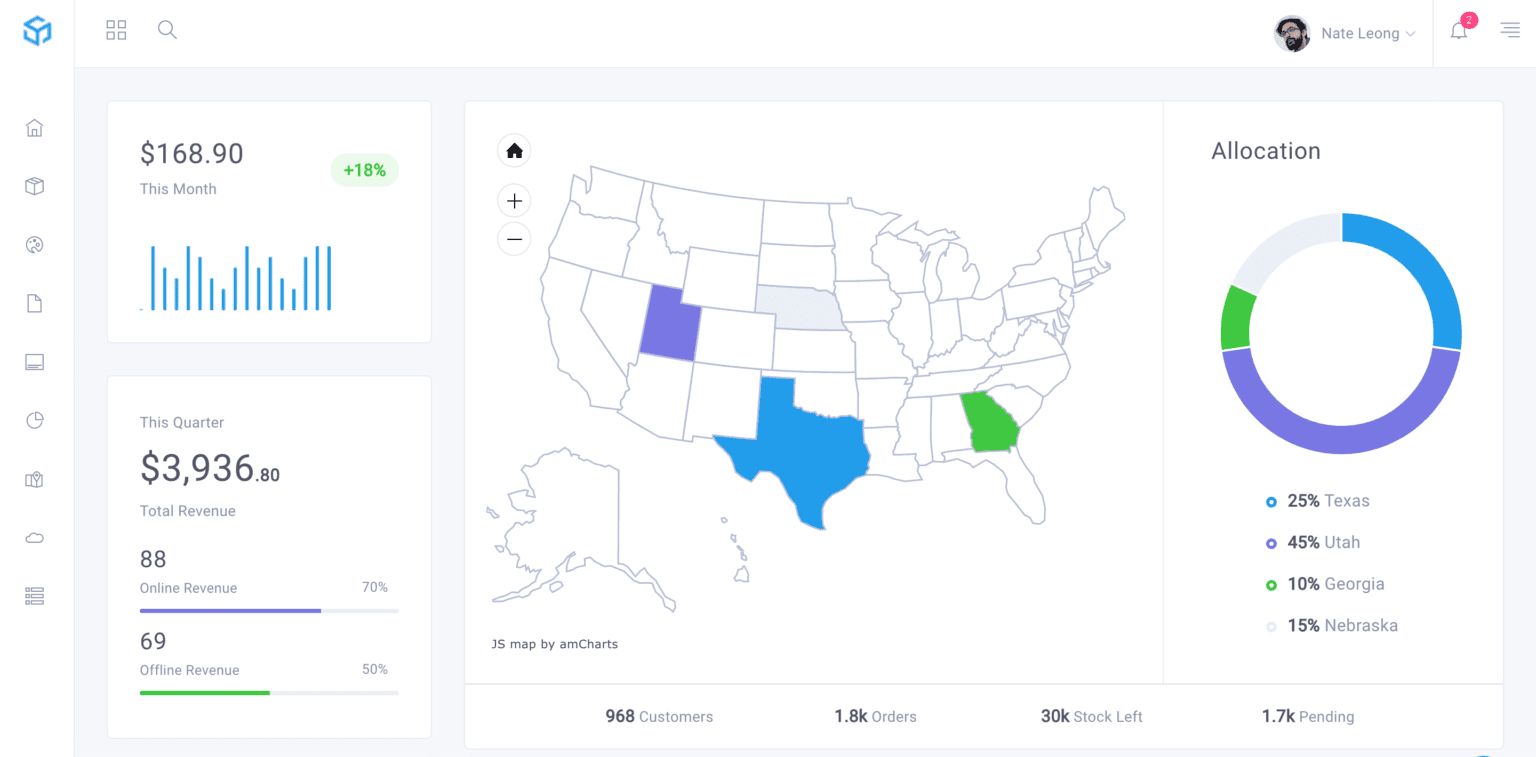Reset the map view with the home button
Screen dimensions: 1536x757
tap(514, 150)
